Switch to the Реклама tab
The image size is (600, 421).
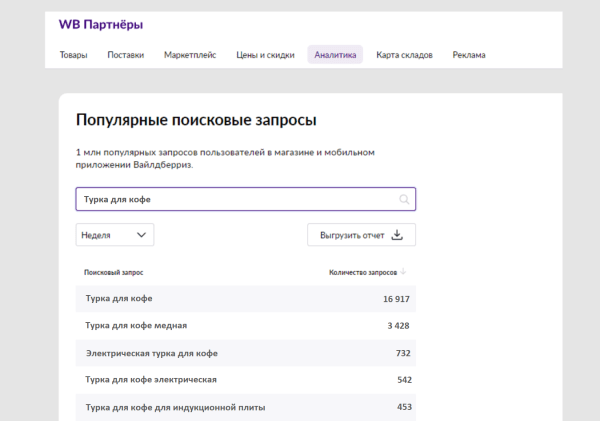click(468, 55)
